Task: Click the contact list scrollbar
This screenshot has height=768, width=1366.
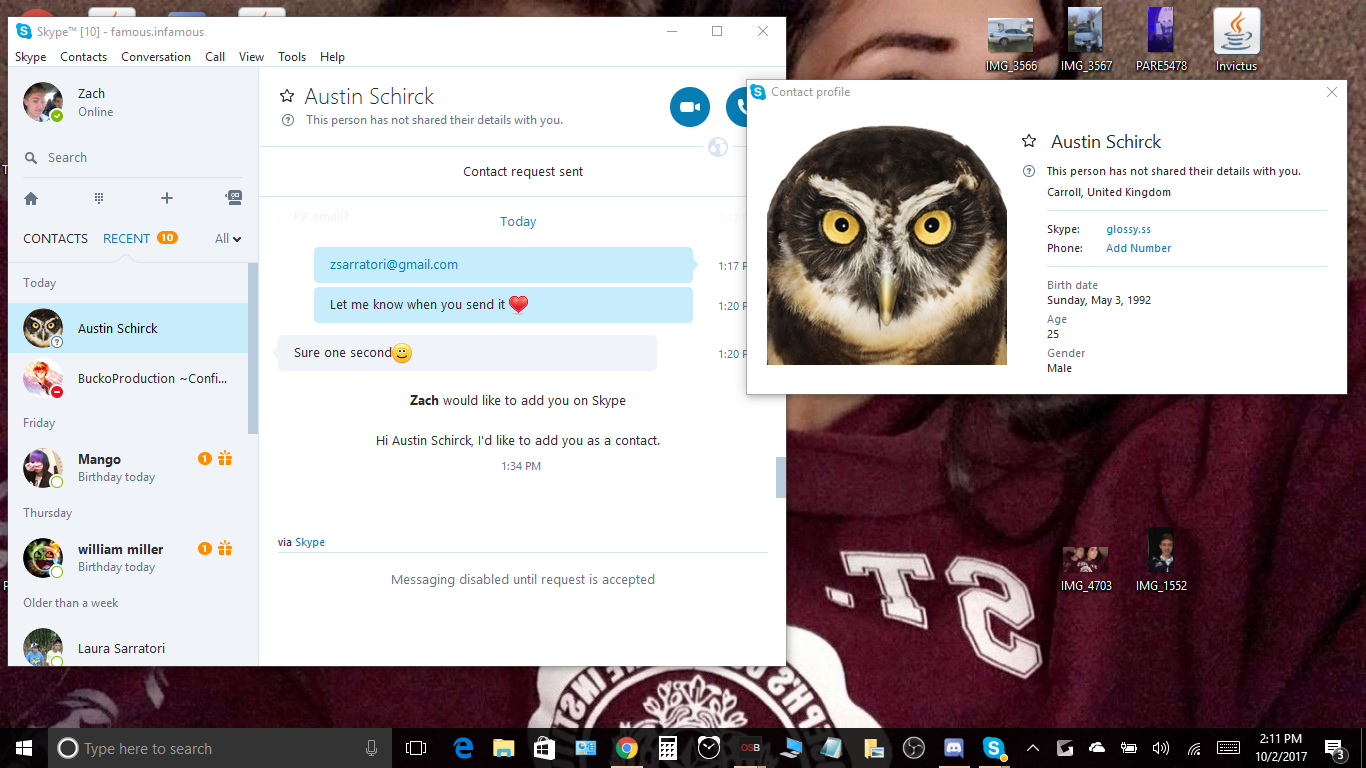Action: (x=253, y=348)
